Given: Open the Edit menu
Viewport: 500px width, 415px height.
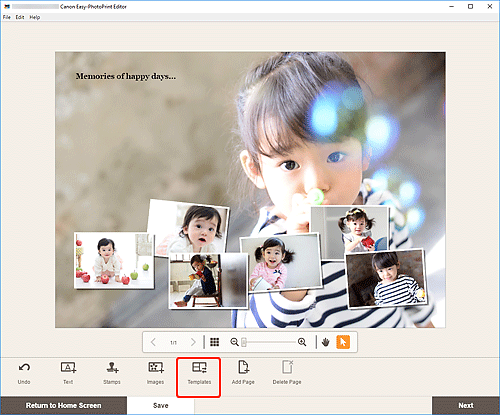Looking at the screenshot, I should [x=20, y=17].
